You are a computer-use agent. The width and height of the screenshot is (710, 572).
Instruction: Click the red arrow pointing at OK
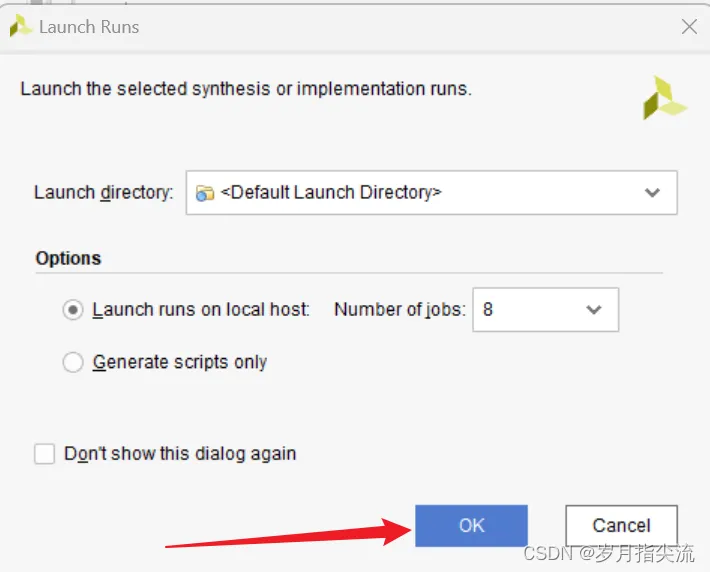point(288,534)
